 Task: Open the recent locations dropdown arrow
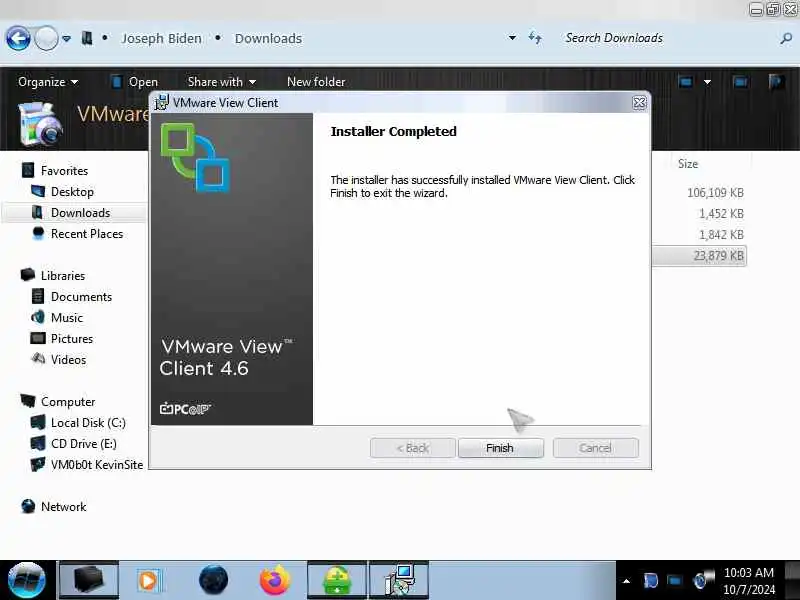pyautogui.click(x=66, y=38)
